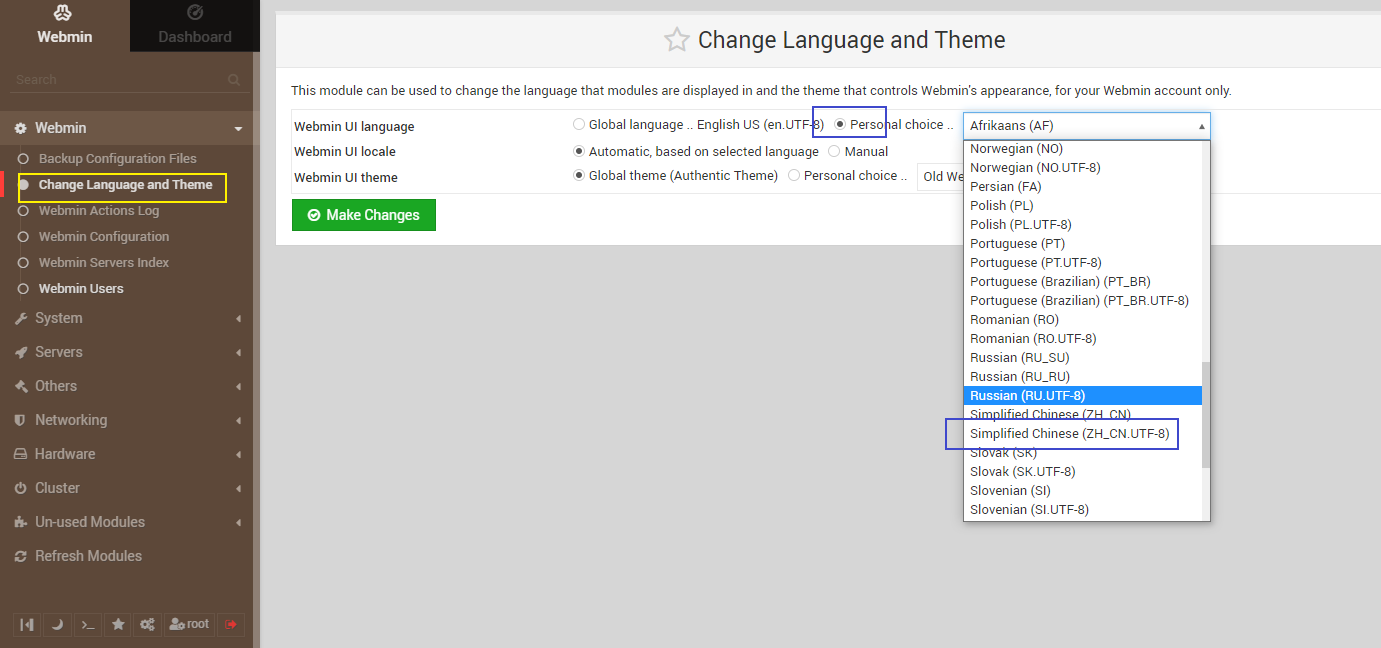The image size is (1381, 648).
Task: Click the Make Changes button
Action: (364, 215)
